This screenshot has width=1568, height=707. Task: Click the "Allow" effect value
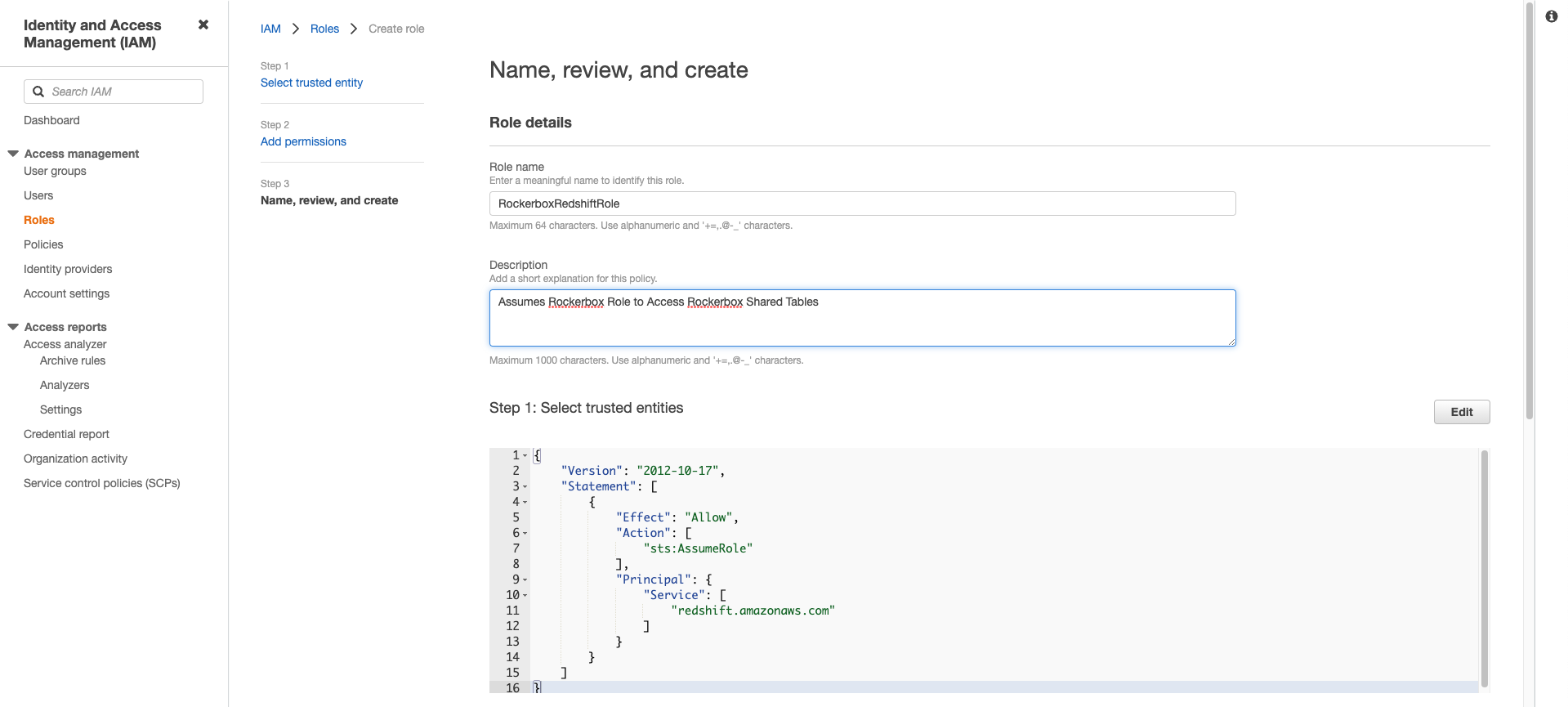[708, 517]
